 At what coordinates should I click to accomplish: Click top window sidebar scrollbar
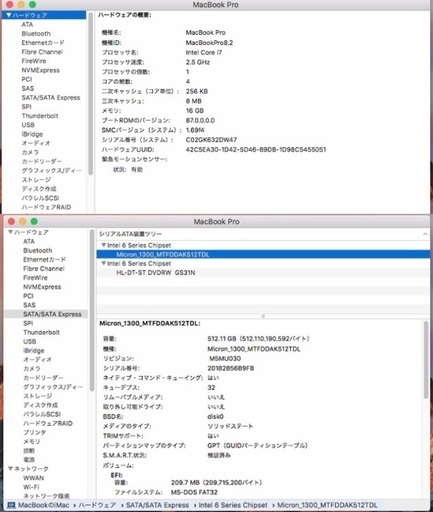coord(91,93)
